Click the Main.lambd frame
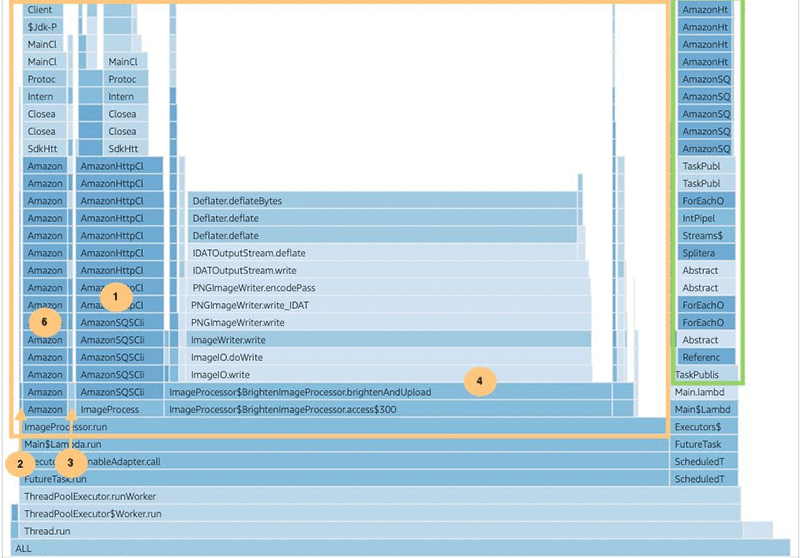 (x=704, y=392)
